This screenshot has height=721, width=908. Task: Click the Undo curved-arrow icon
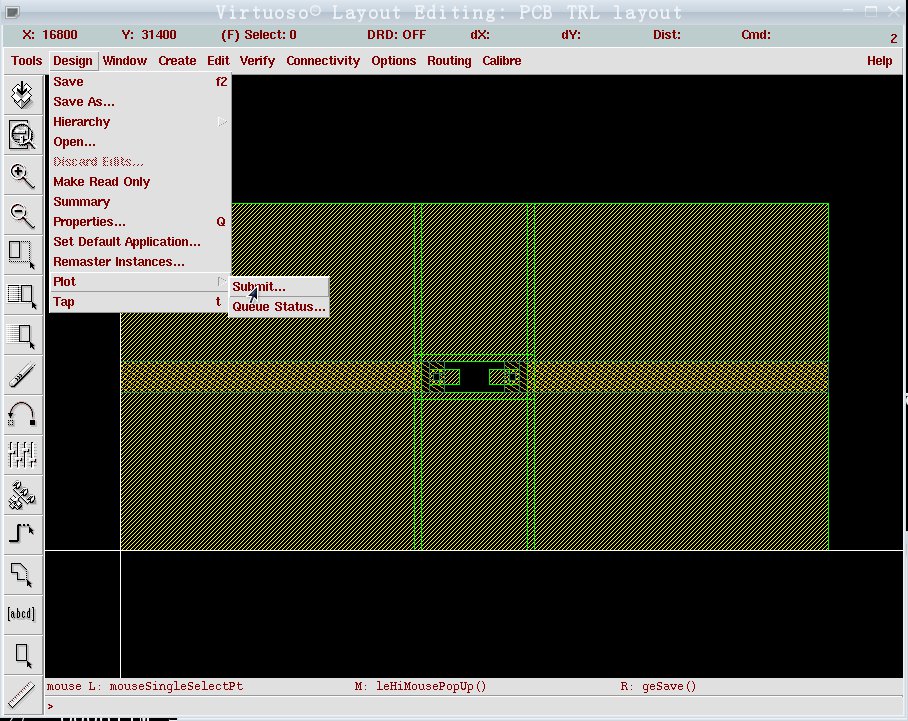pos(23,415)
